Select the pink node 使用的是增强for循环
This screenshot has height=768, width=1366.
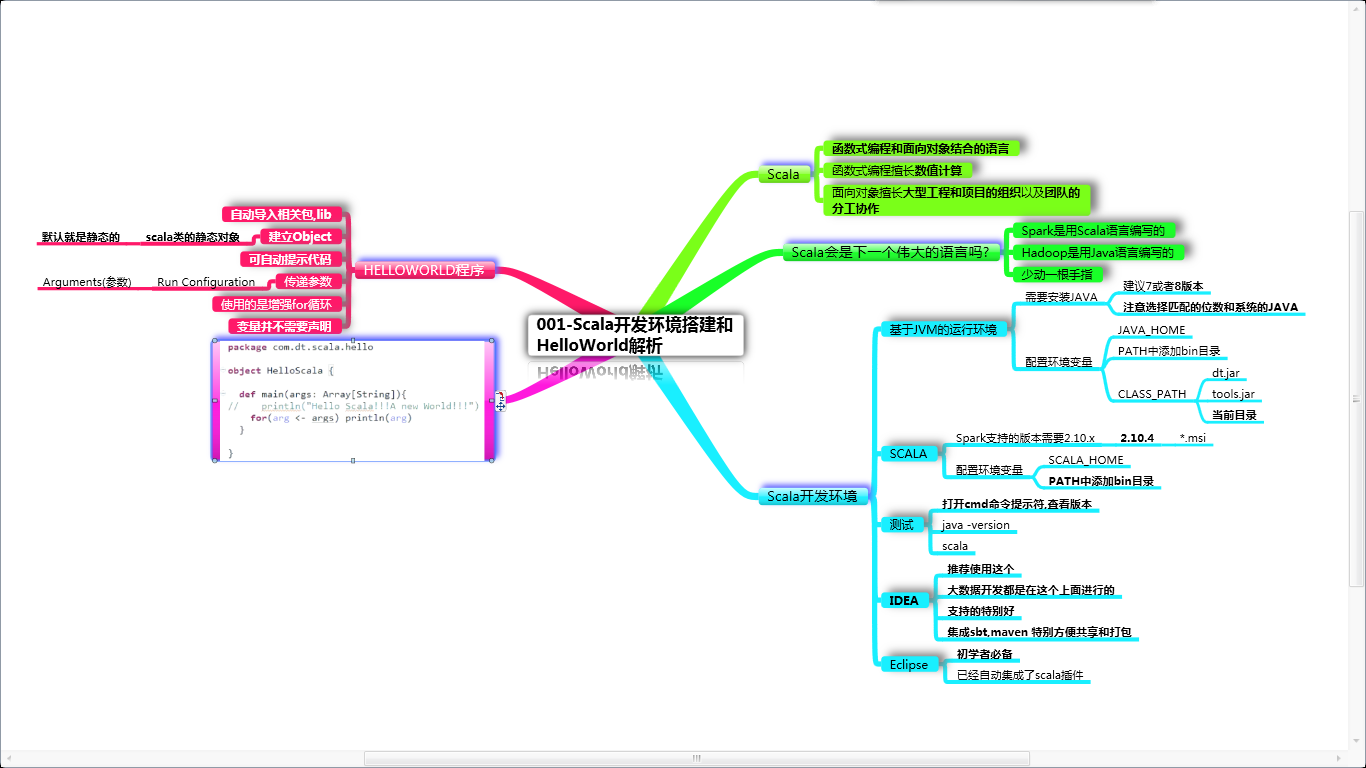[x=276, y=304]
